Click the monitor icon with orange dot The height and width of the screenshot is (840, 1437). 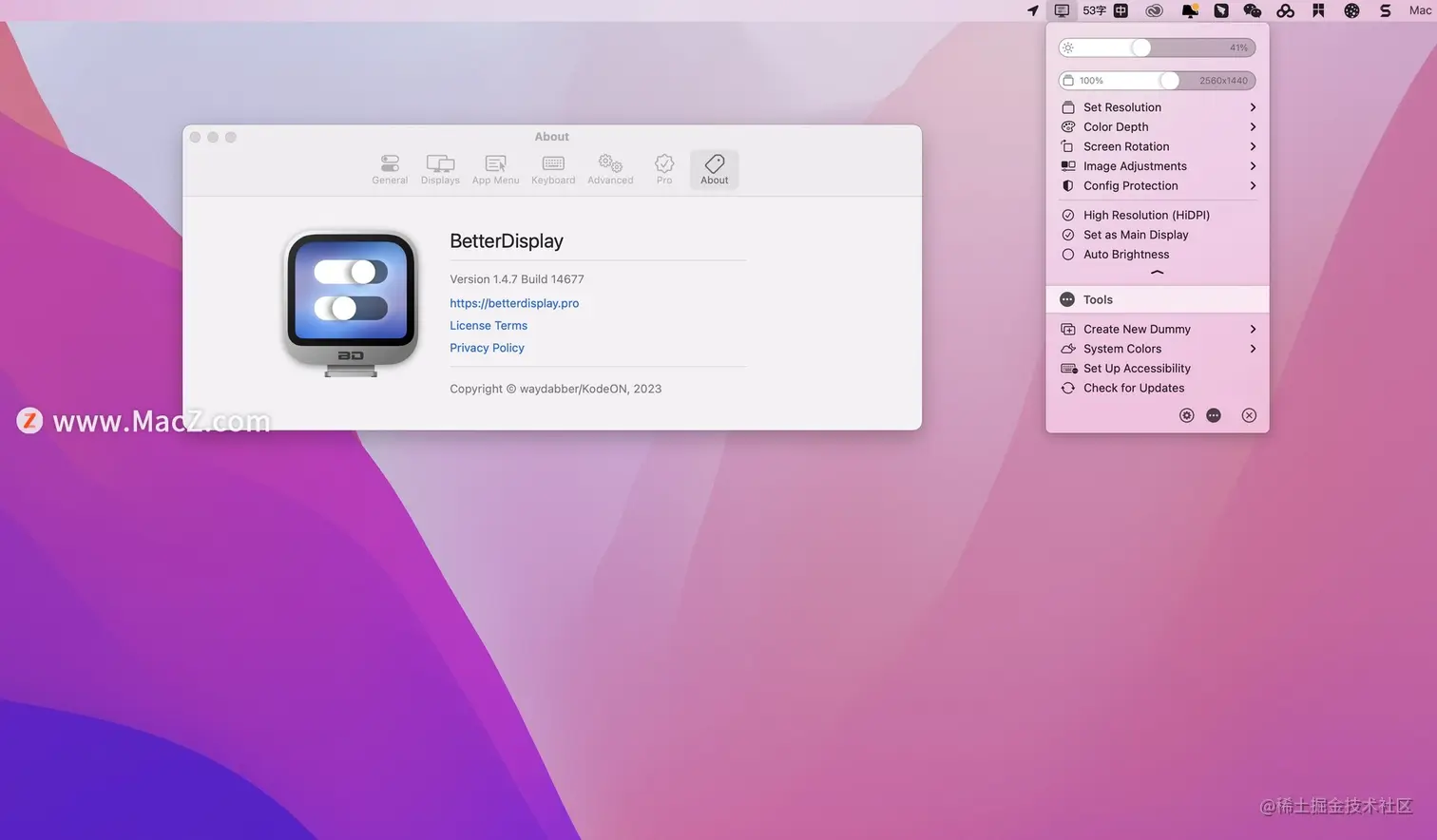pyautogui.click(x=1189, y=10)
